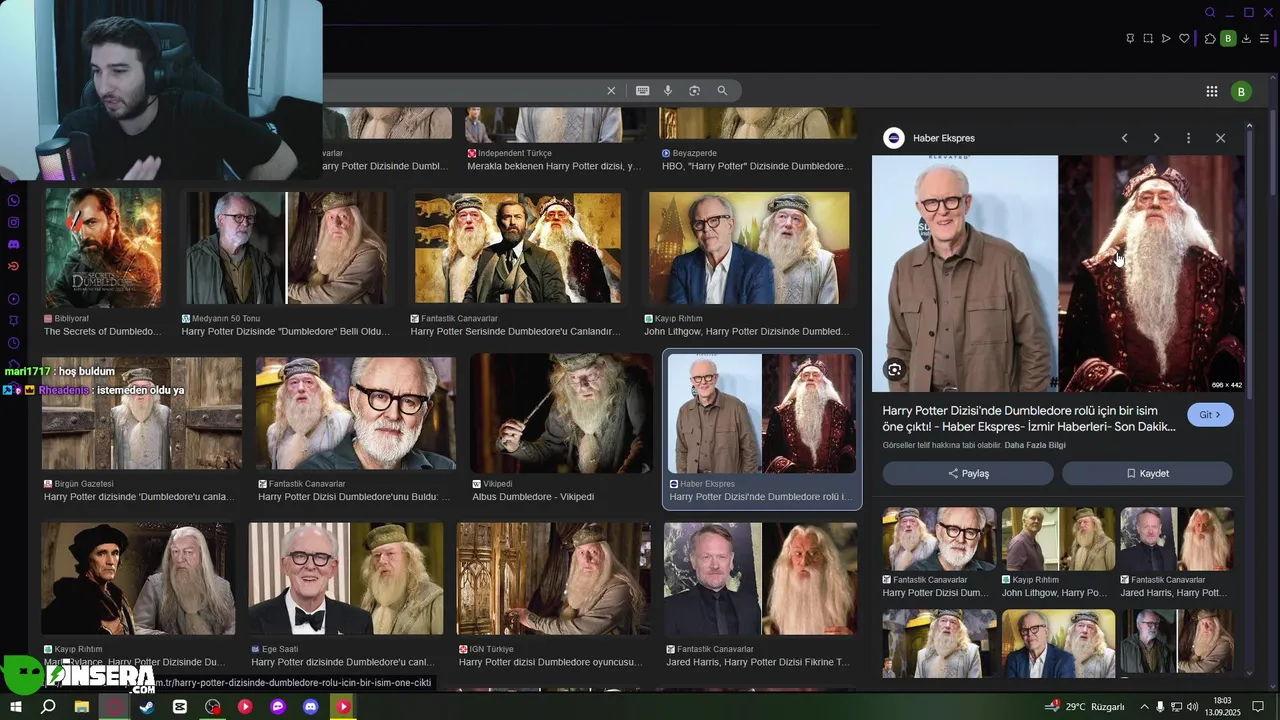This screenshot has height=720, width=1280.
Task: Go to the previous image in preview panel
Action: point(1124,138)
